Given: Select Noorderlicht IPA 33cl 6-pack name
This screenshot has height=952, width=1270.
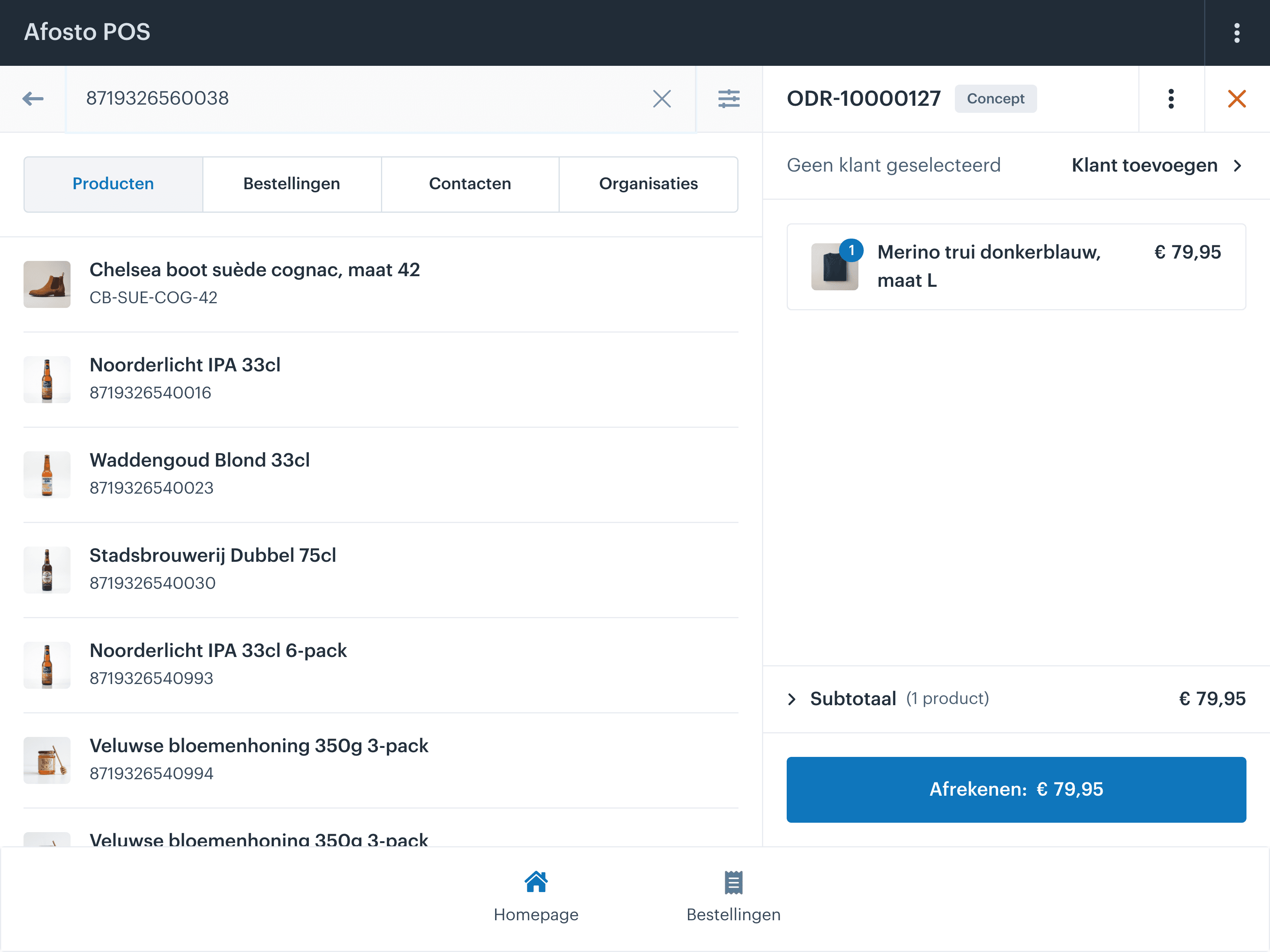Looking at the screenshot, I should [218, 651].
